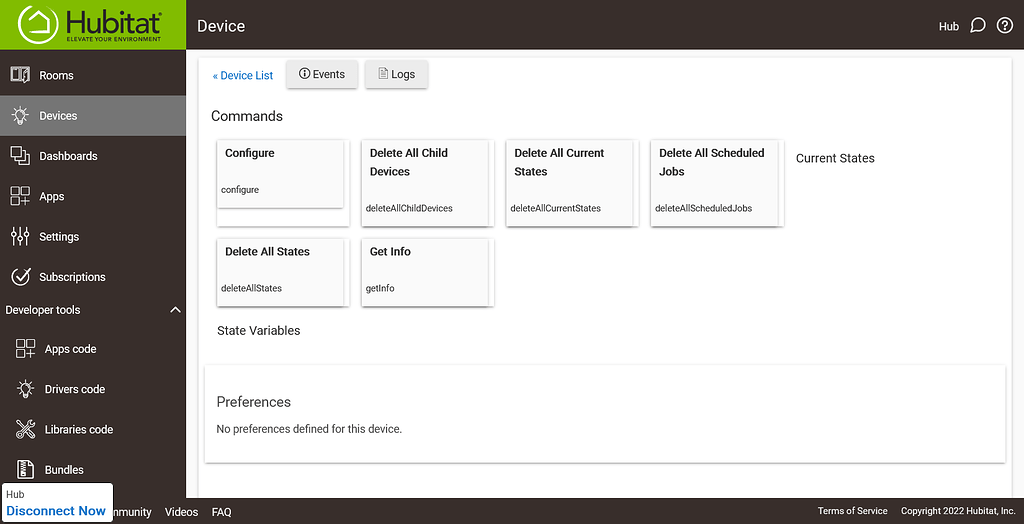Open Libraries code page

78,430
